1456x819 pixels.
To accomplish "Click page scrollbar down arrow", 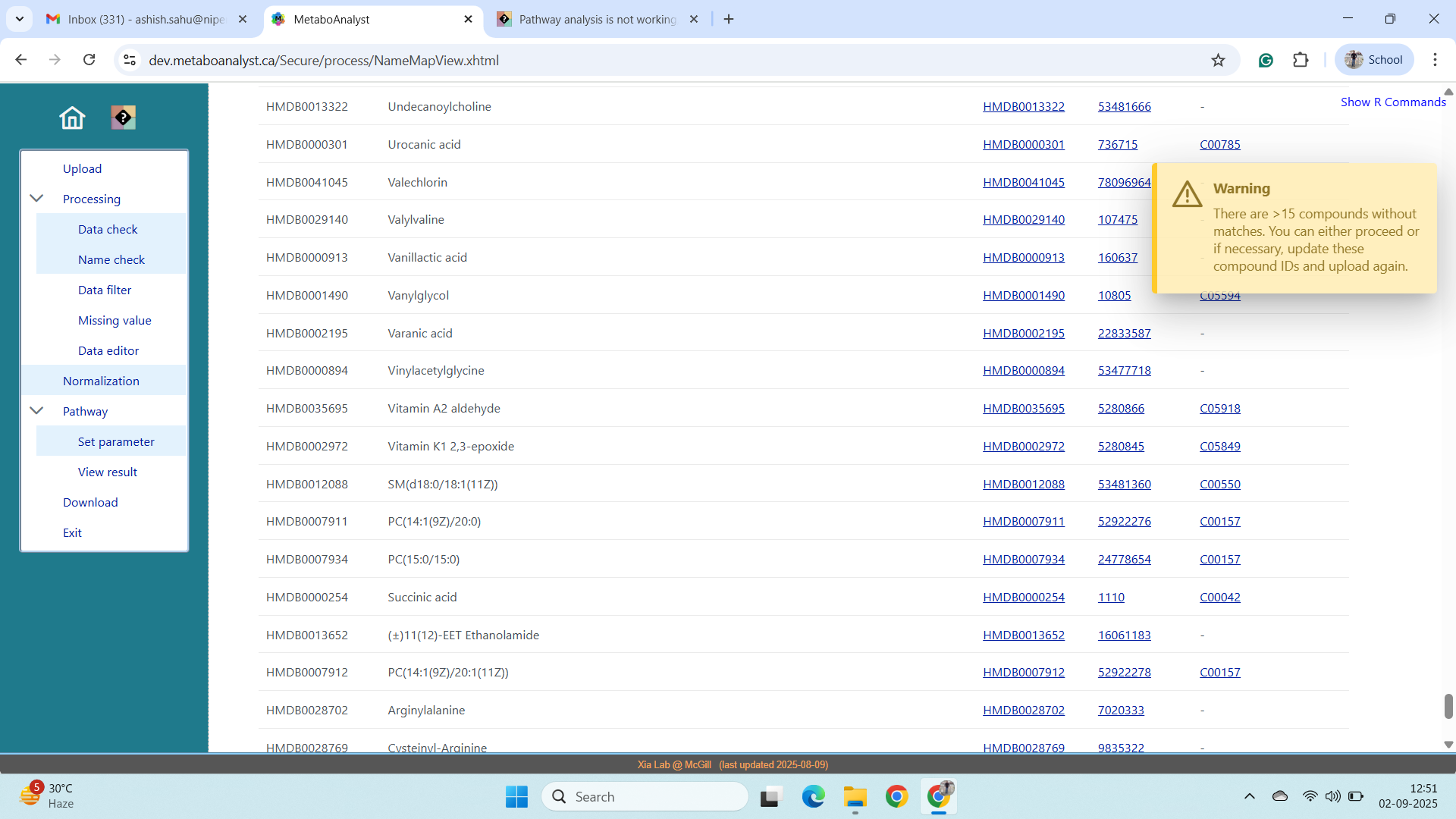I will coord(1448,745).
